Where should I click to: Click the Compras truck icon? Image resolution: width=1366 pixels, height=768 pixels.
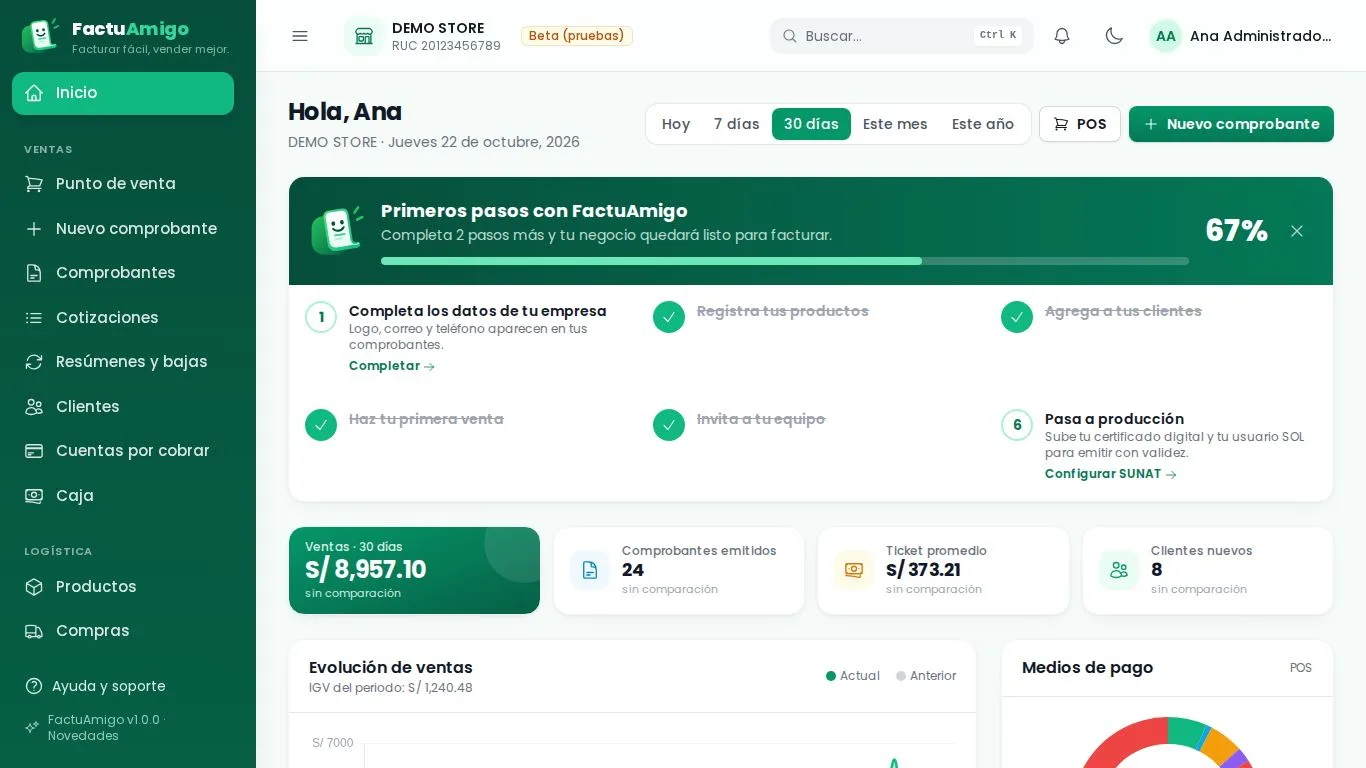pos(34,631)
